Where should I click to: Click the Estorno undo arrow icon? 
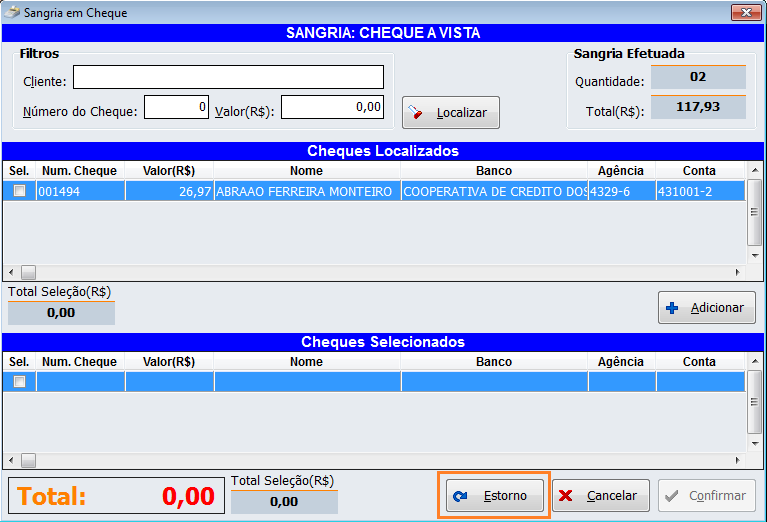[x=460, y=496]
